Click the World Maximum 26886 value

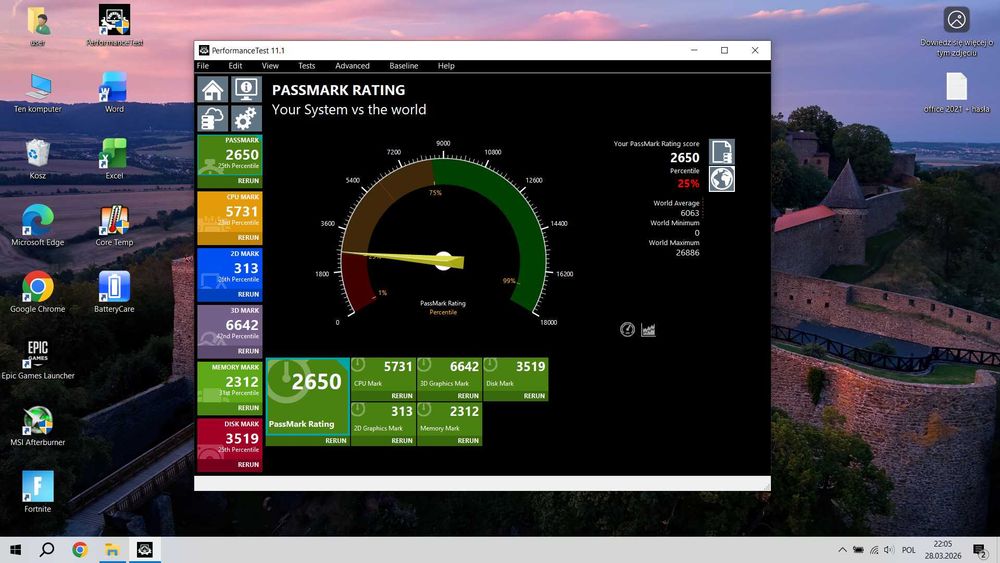(688, 252)
